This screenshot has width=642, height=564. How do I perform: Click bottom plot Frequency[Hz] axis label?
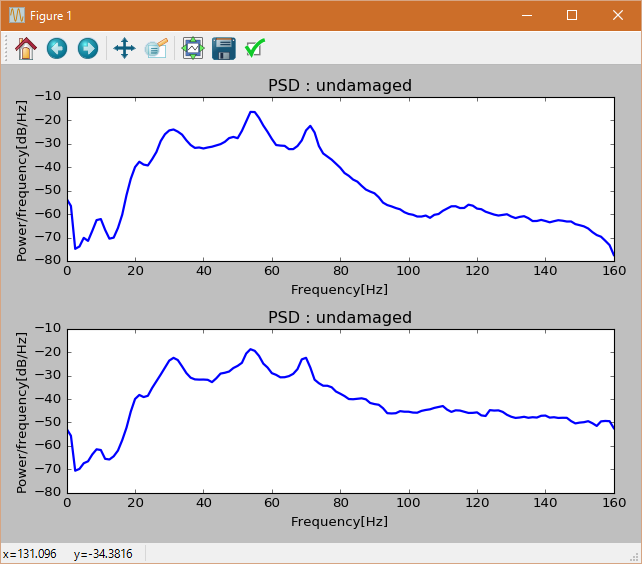tap(339, 521)
